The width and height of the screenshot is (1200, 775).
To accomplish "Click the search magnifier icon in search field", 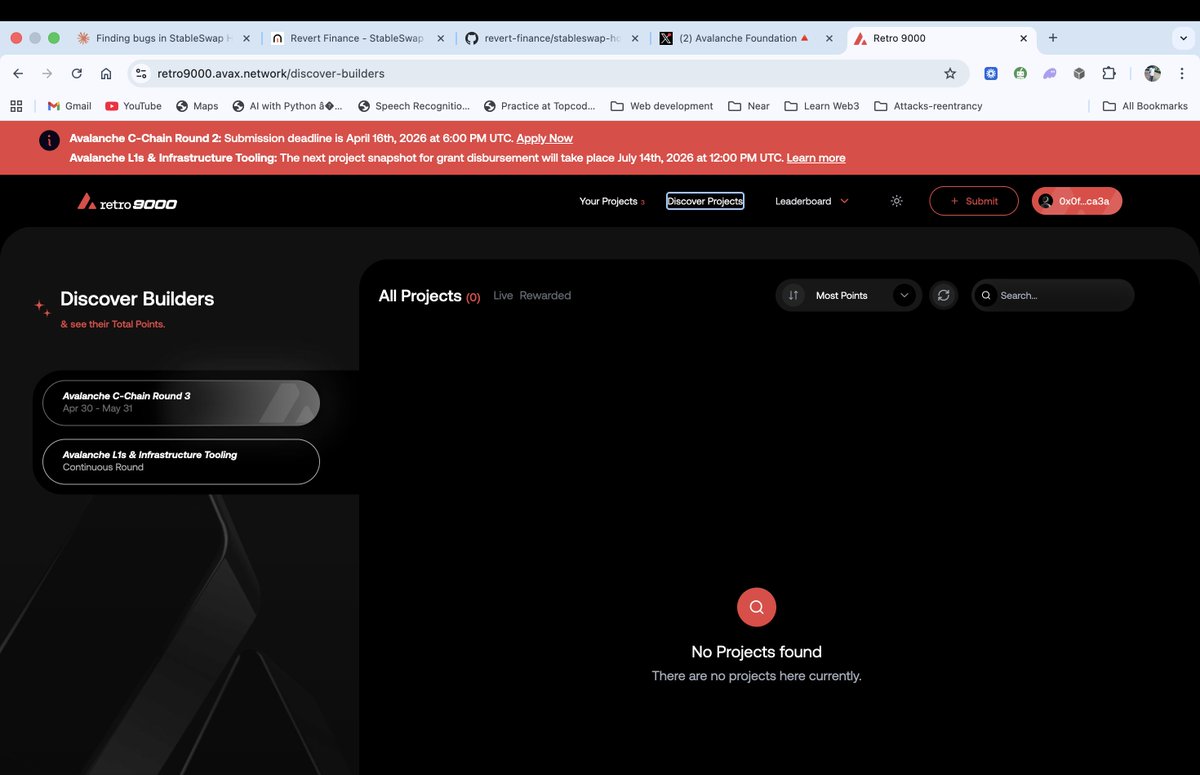I will tap(986, 296).
